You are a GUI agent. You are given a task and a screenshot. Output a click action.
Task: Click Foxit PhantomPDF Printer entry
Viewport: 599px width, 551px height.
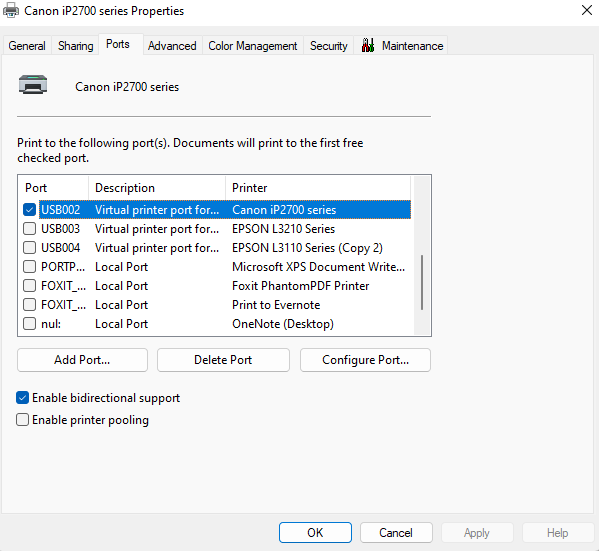pos(301,286)
